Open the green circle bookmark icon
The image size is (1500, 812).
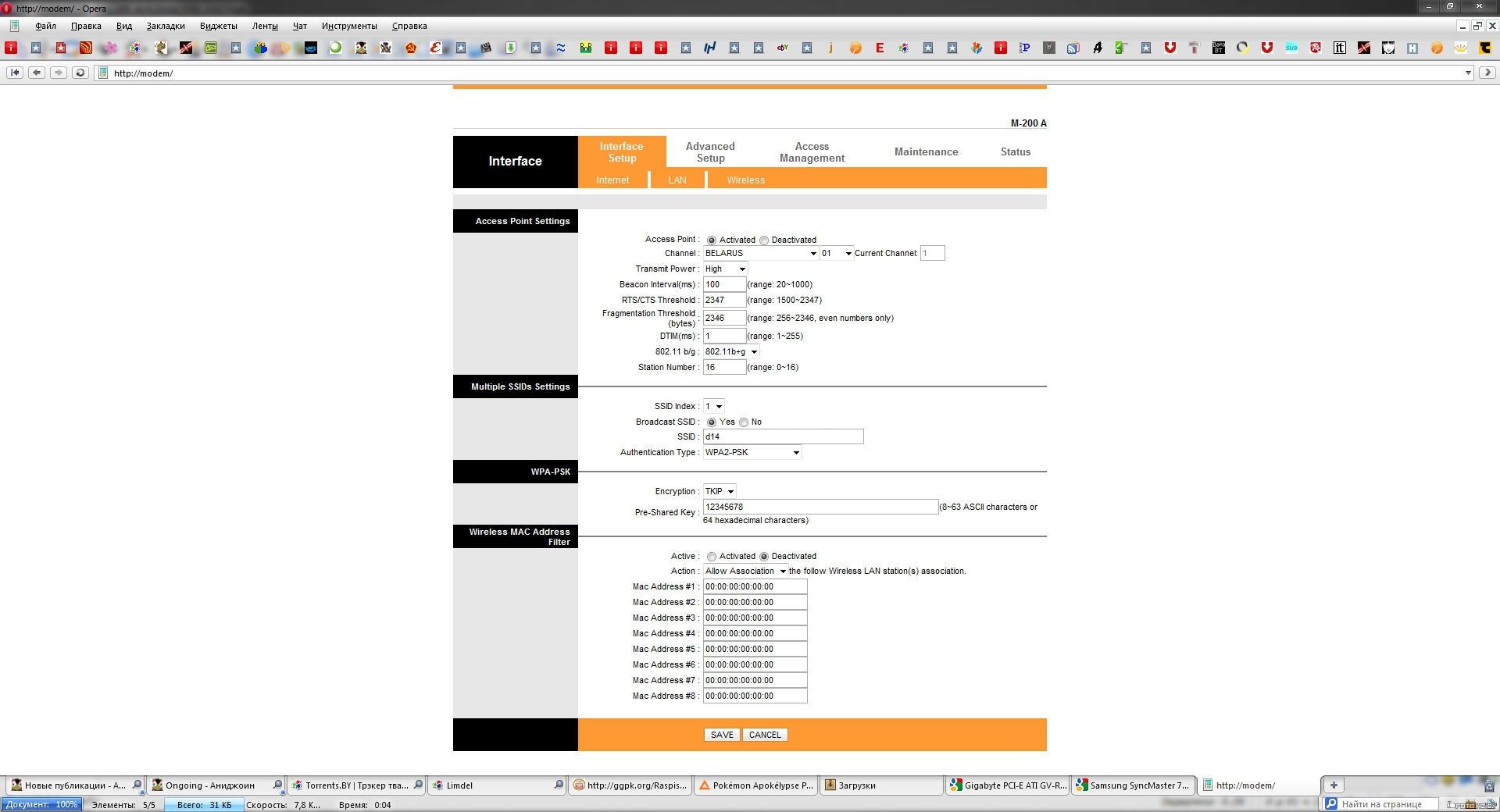(335, 48)
